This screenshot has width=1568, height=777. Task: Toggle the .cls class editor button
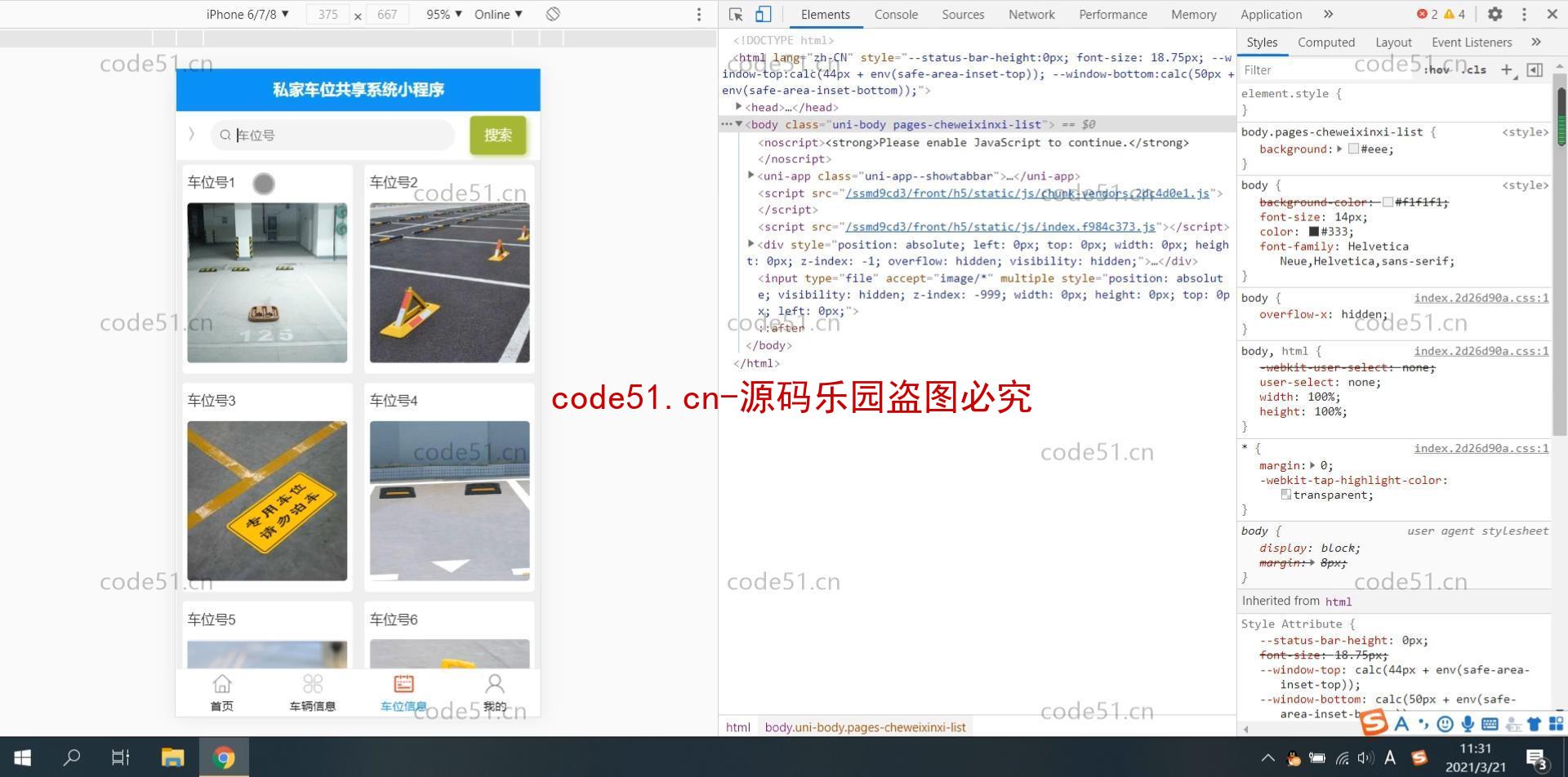point(1474,69)
